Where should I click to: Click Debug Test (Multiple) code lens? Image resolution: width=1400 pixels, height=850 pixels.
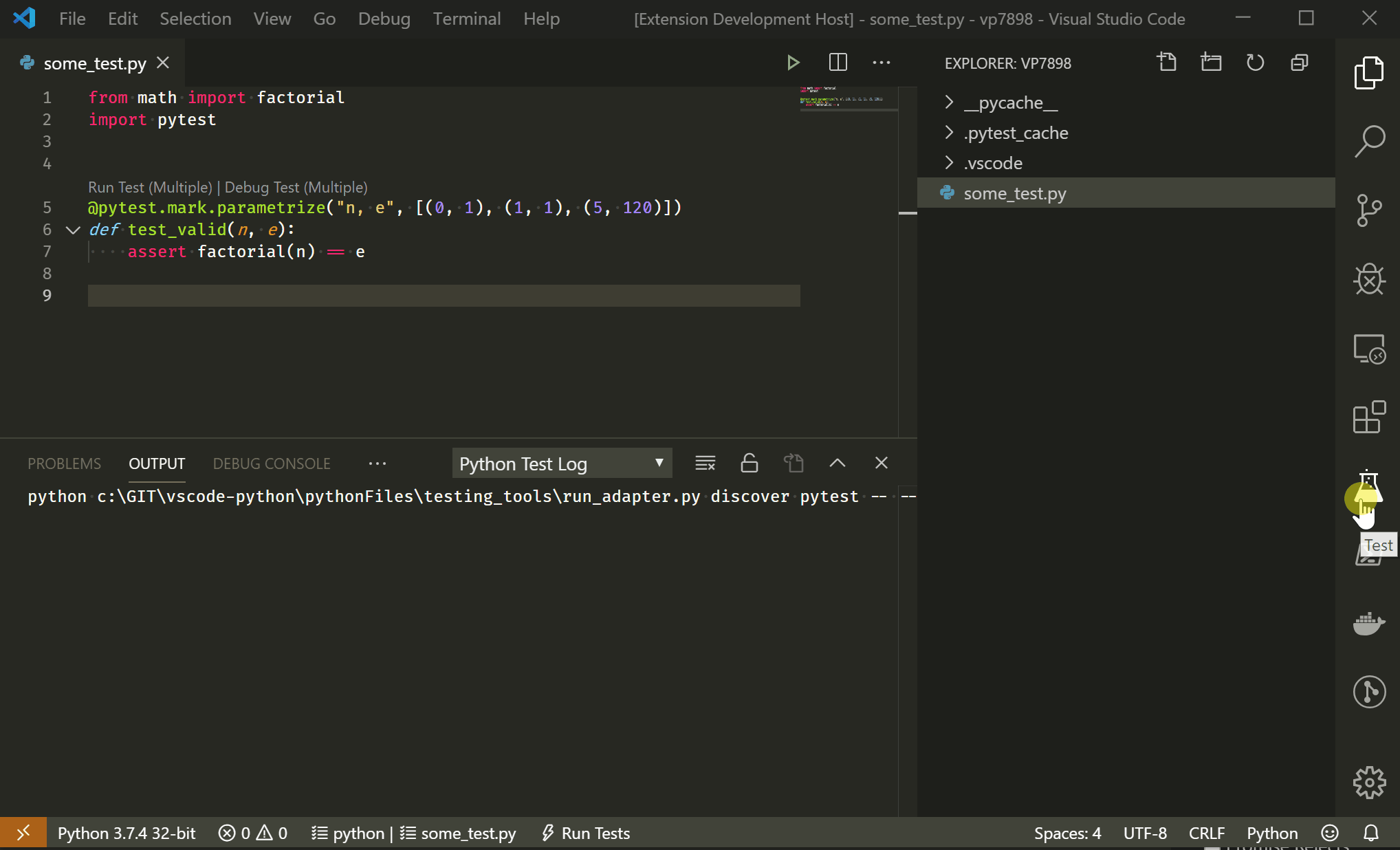tap(296, 187)
